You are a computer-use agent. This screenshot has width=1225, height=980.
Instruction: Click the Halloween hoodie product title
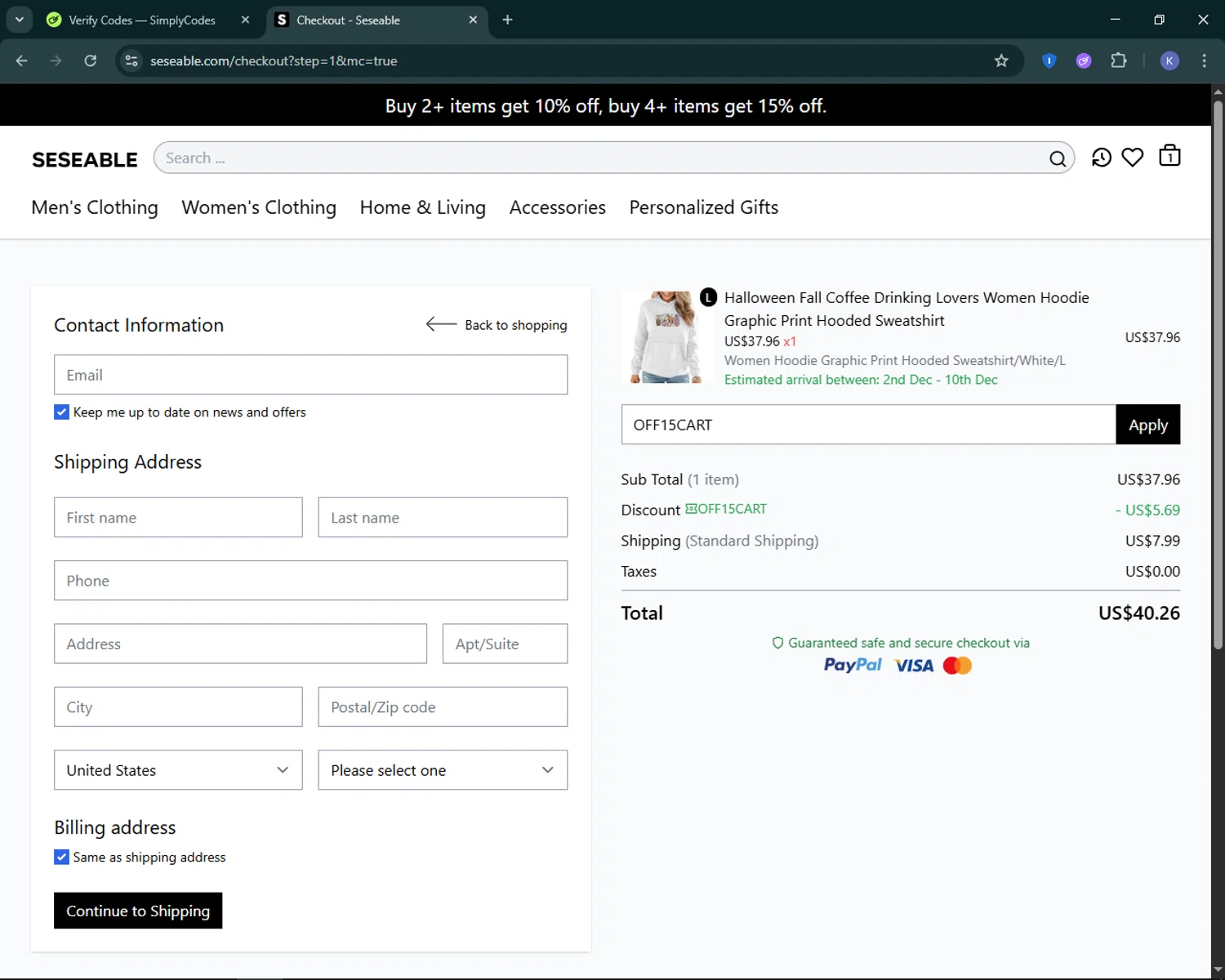point(906,309)
